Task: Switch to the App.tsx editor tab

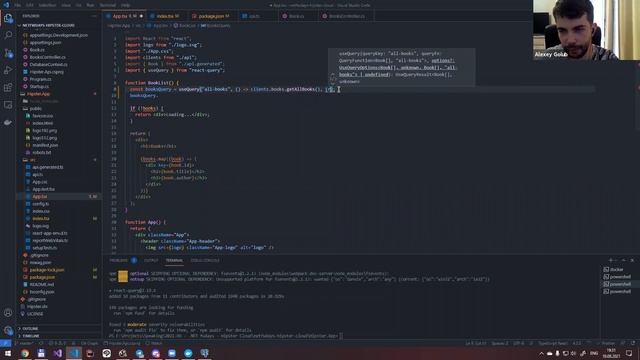Action: click(x=124, y=16)
